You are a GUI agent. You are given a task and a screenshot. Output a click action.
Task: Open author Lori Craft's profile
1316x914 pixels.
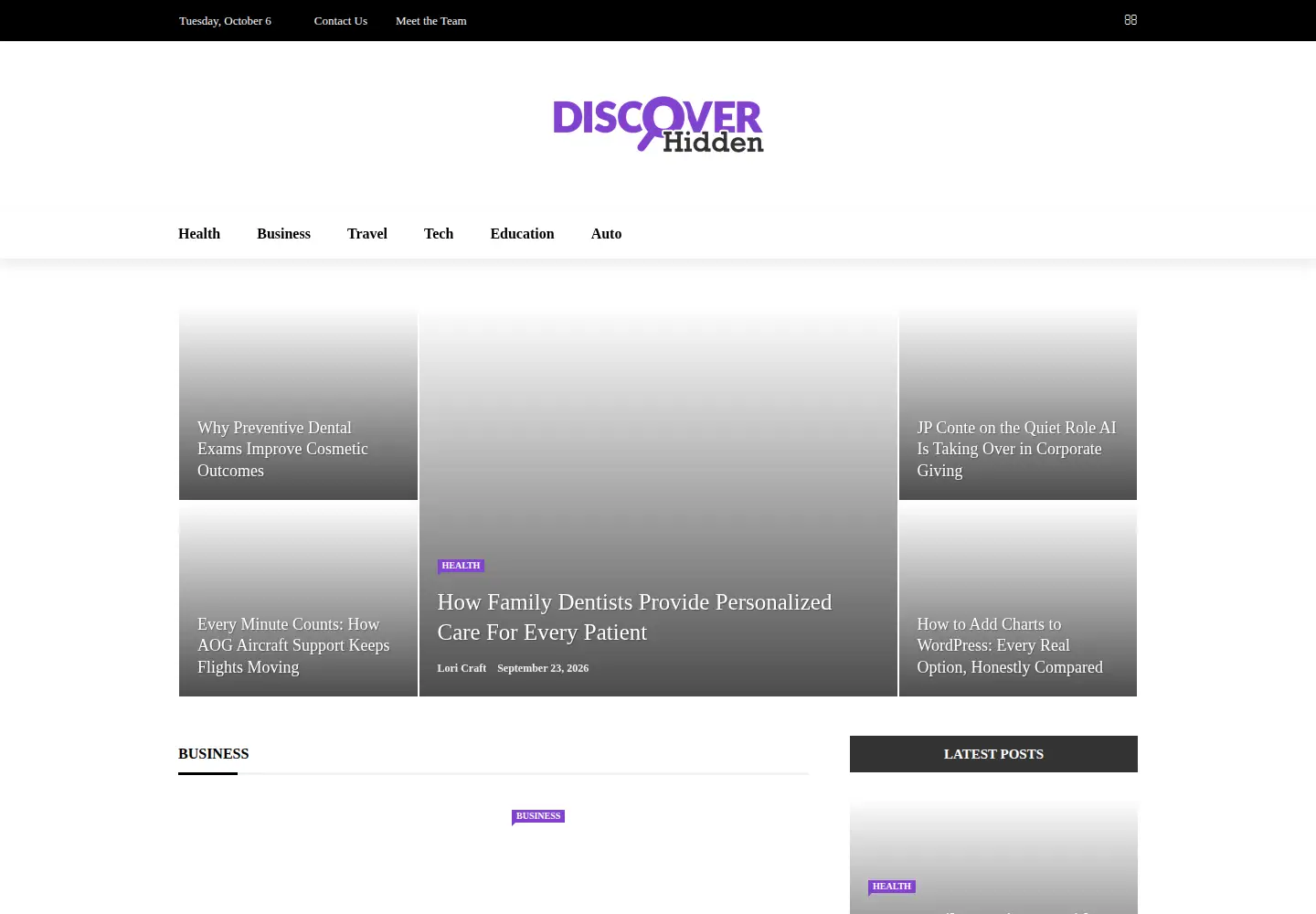point(462,668)
